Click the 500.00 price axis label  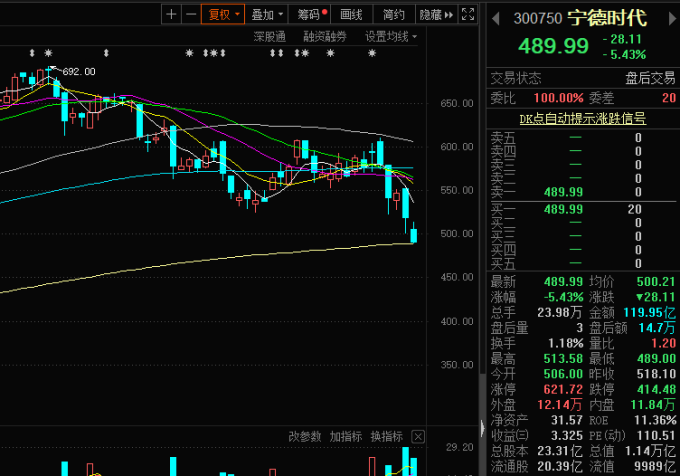457,234
